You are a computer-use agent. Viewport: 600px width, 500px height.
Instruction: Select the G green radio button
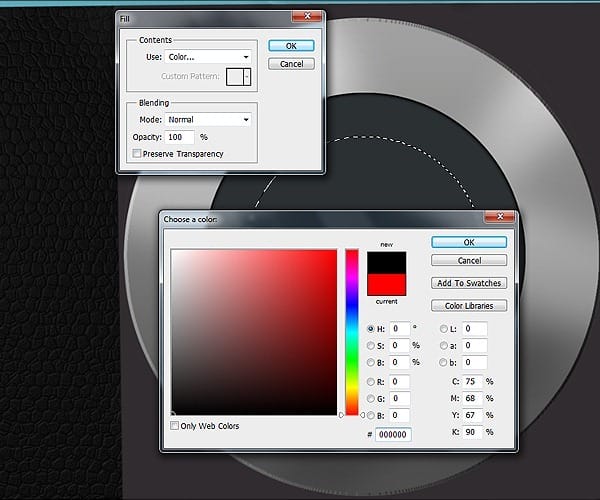370,398
